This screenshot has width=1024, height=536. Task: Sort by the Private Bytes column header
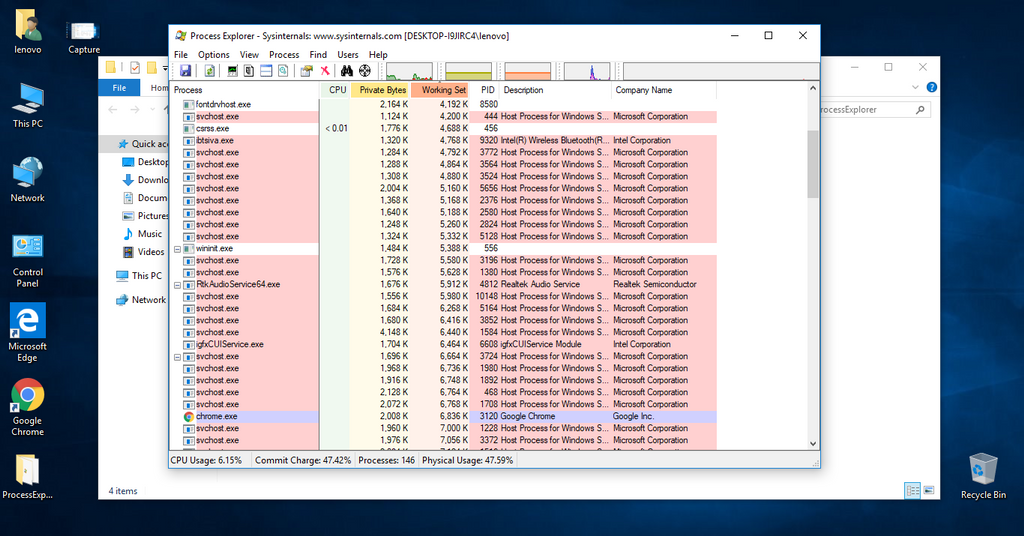(381, 90)
